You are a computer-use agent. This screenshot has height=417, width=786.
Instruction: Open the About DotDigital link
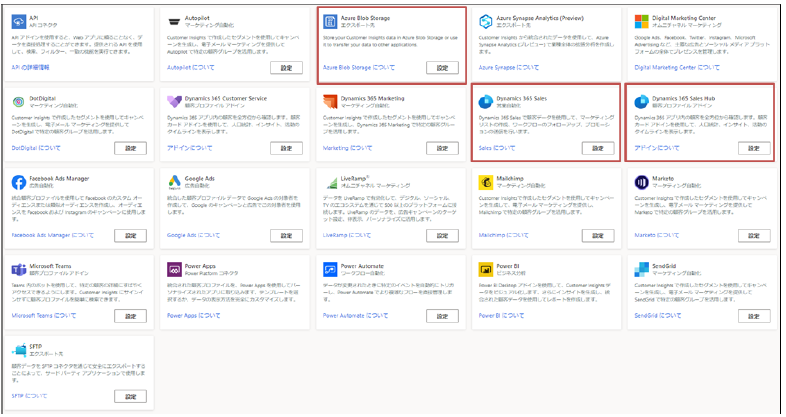(36, 148)
